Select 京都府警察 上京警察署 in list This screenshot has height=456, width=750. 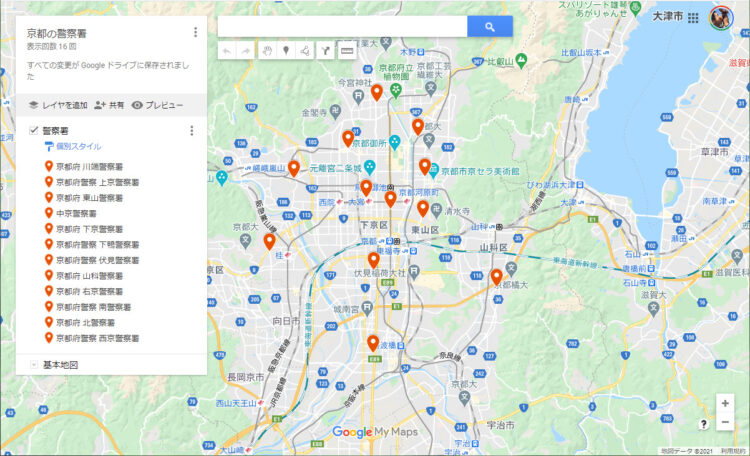98,182
